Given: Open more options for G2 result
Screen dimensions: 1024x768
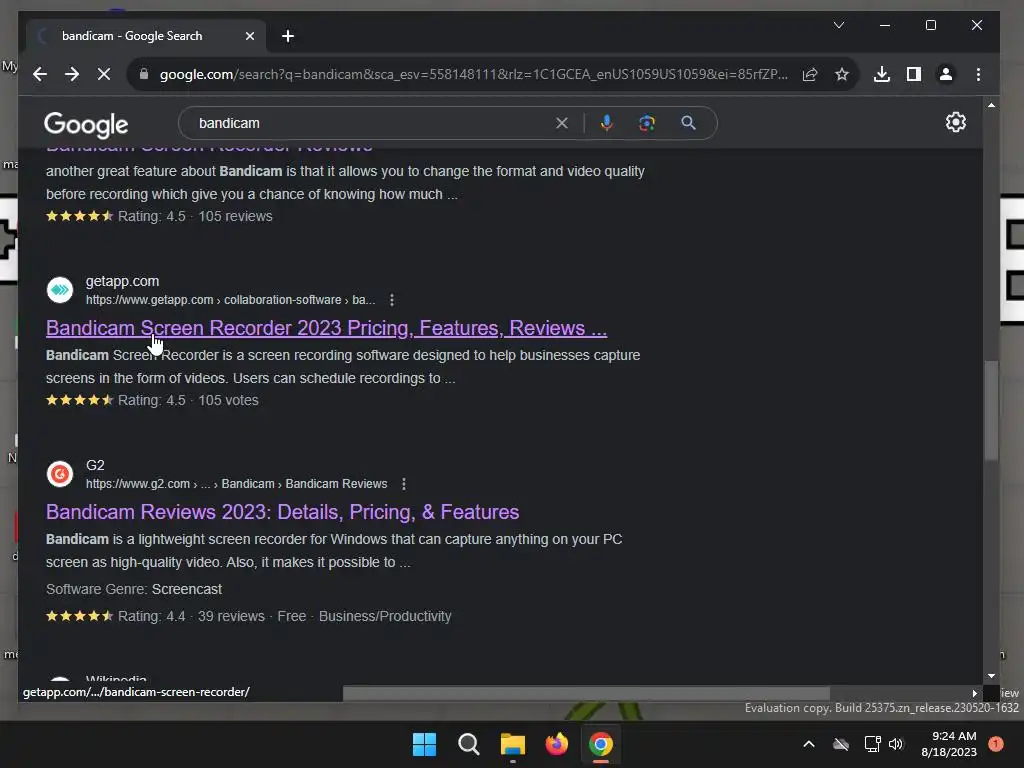Looking at the screenshot, I should (404, 484).
